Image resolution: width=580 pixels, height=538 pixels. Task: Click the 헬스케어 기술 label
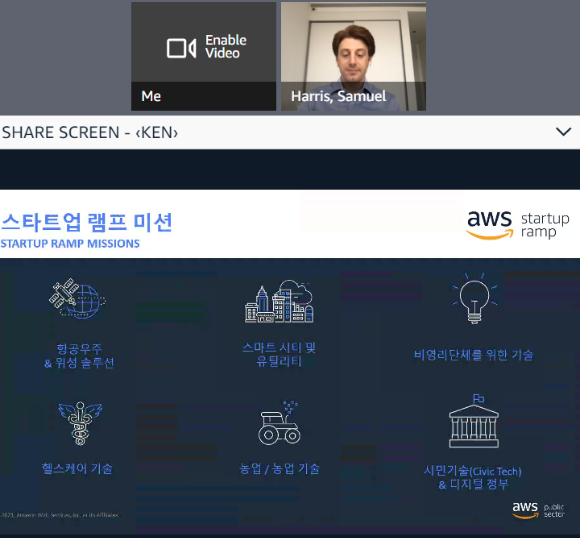(x=77, y=468)
